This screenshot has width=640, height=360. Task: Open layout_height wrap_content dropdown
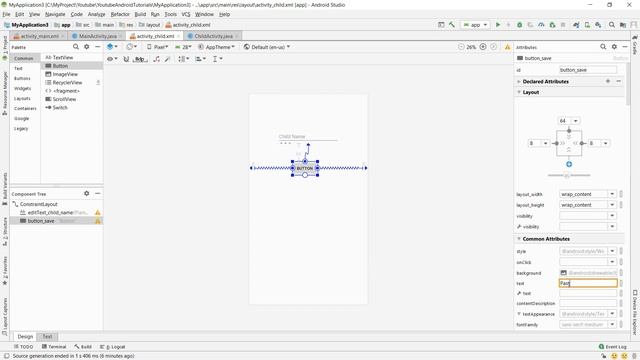[612, 205]
